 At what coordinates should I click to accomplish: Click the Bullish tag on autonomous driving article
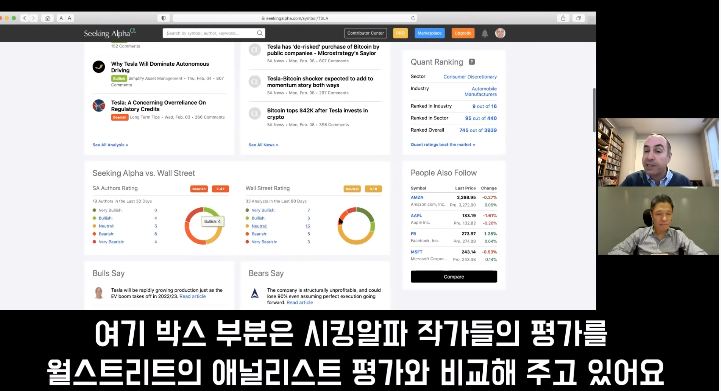click(x=119, y=79)
